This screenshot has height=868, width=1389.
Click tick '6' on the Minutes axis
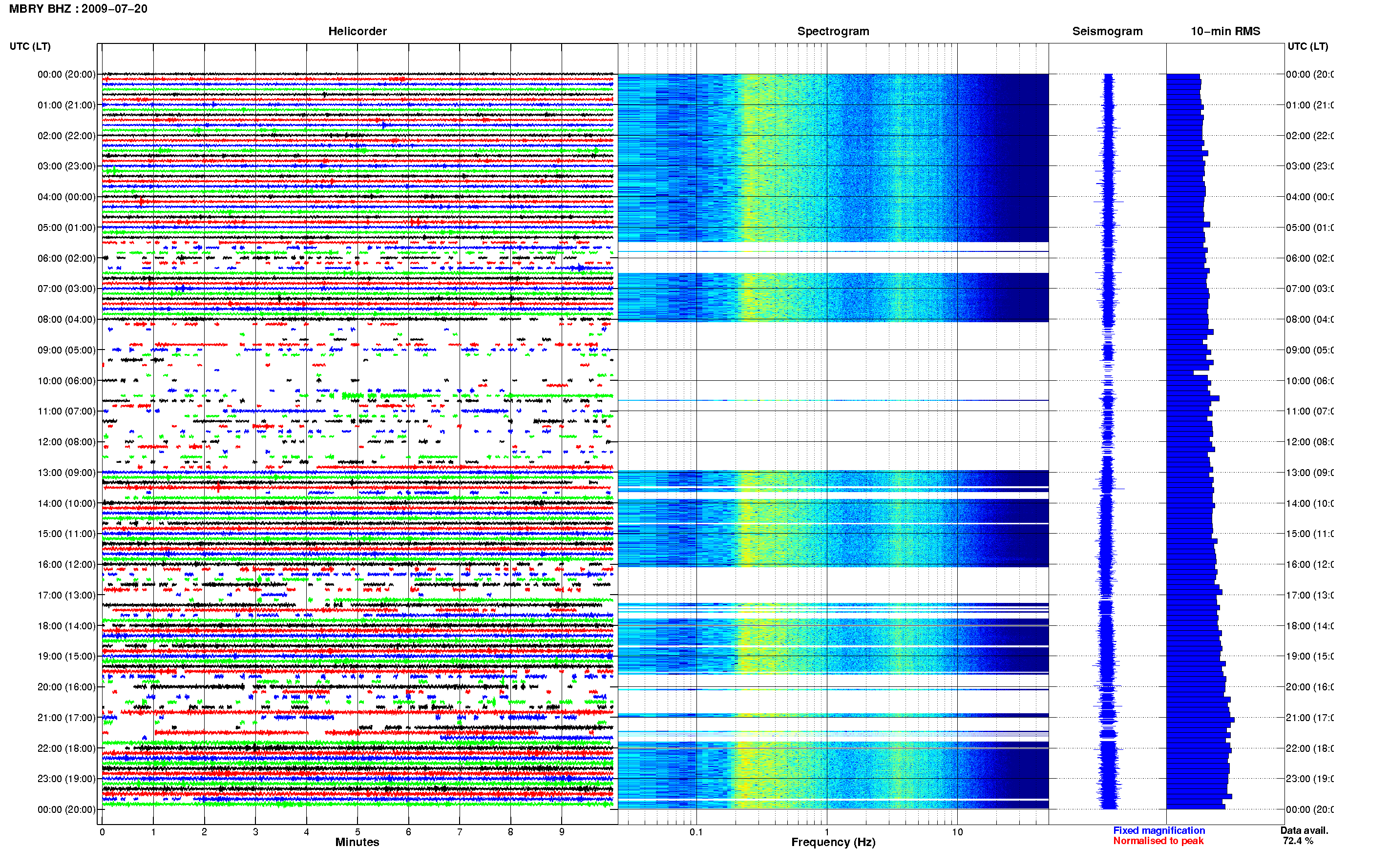pyautogui.click(x=408, y=832)
